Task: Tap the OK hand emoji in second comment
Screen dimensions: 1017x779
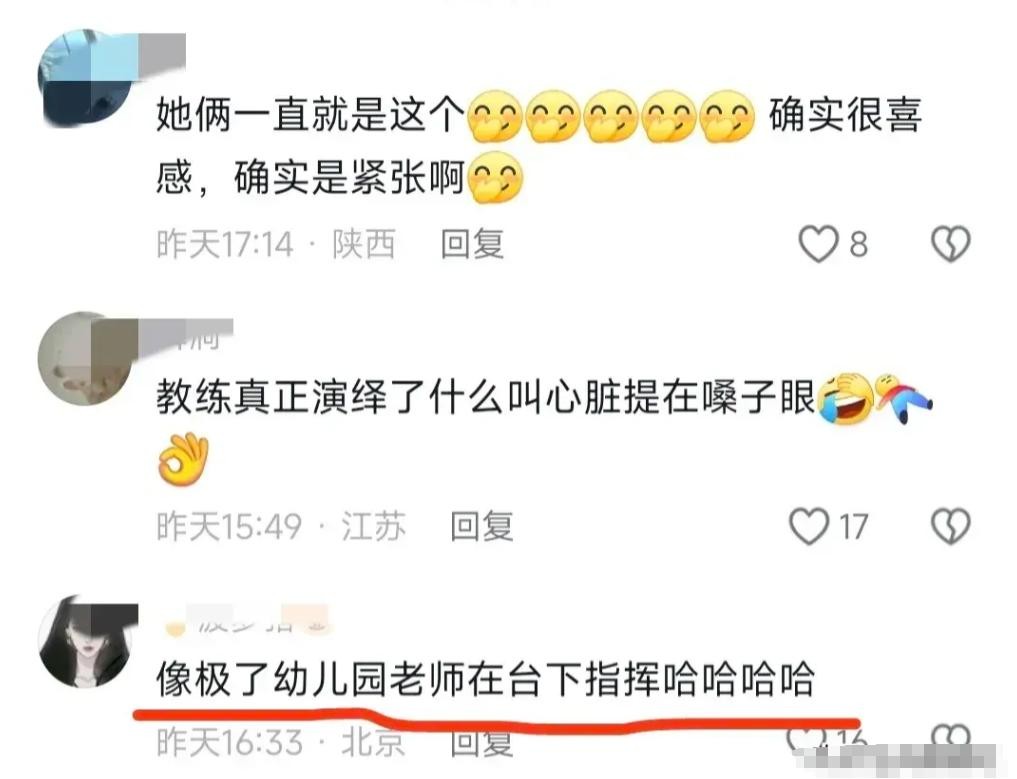Action: point(184,459)
